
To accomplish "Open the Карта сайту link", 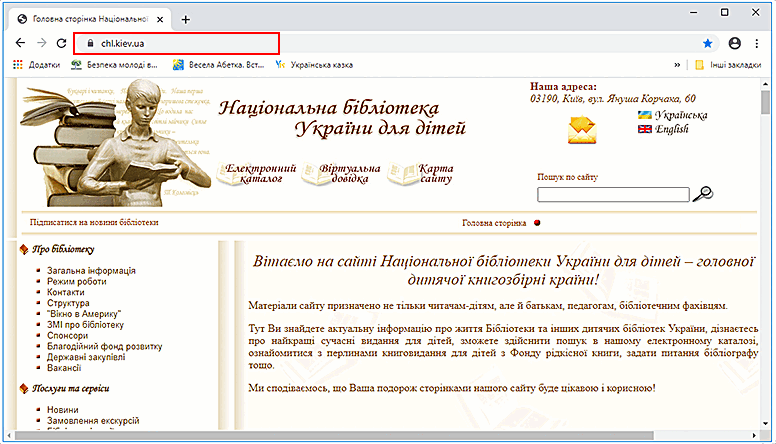I will coord(421,173).
